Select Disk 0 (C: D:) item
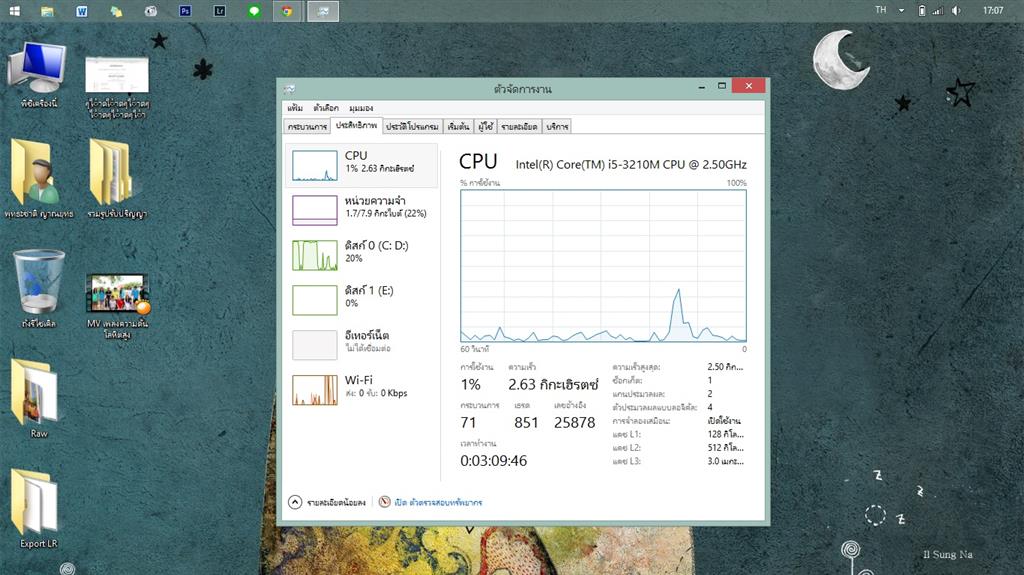Viewport: 1024px width, 575px height. (x=362, y=255)
